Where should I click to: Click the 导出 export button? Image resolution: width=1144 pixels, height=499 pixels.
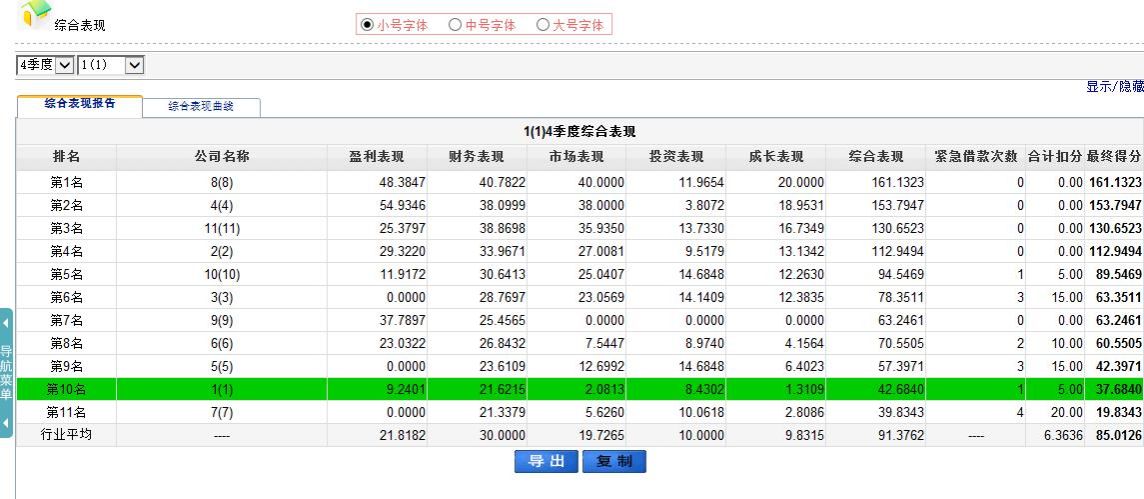(547, 461)
